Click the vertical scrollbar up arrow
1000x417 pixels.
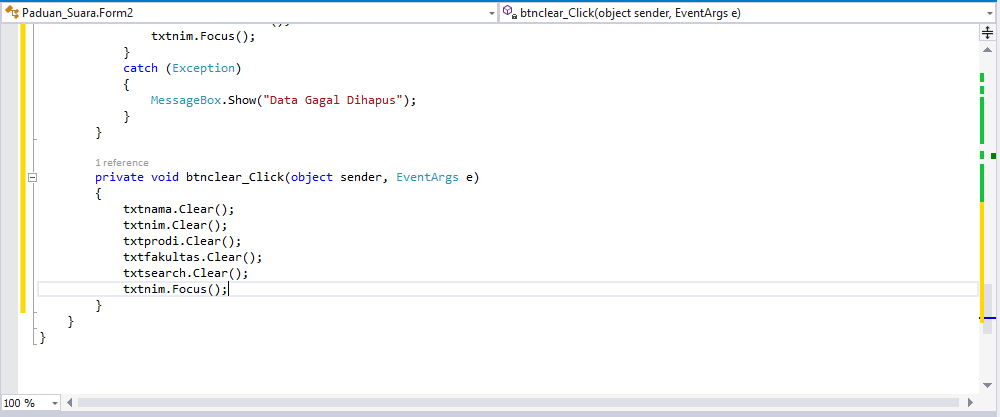[x=987, y=48]
